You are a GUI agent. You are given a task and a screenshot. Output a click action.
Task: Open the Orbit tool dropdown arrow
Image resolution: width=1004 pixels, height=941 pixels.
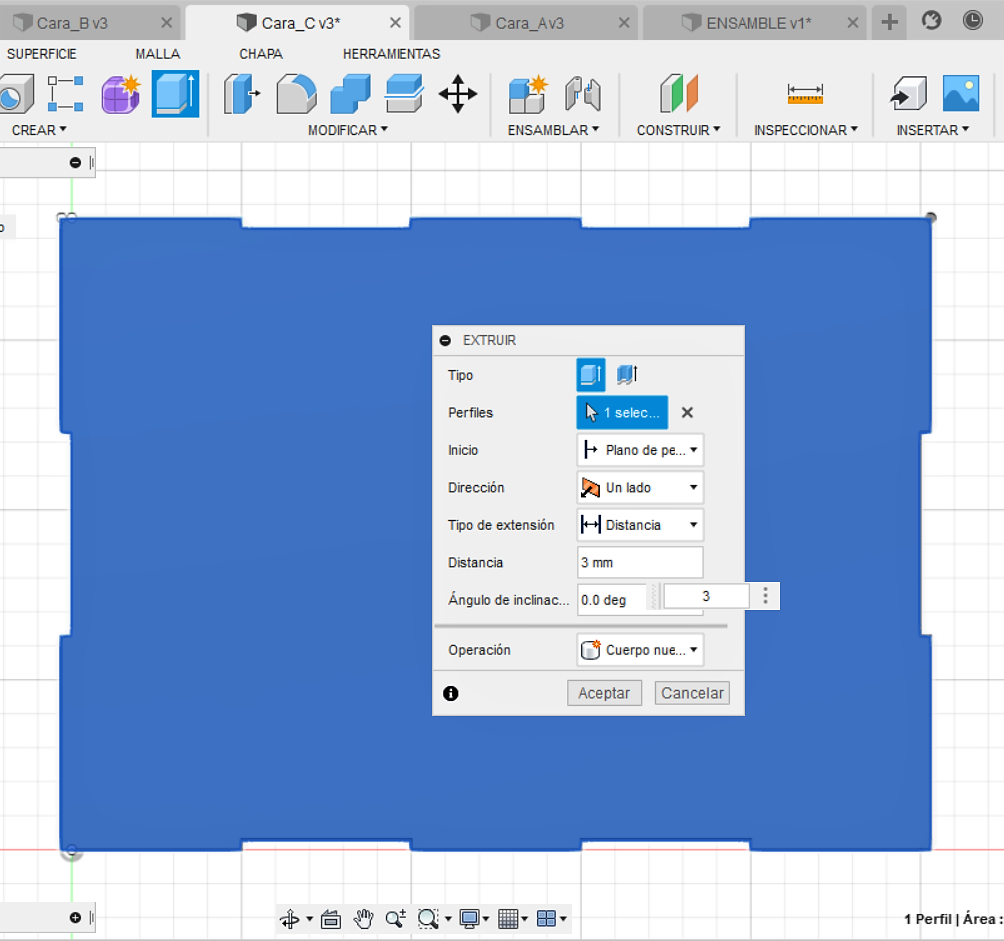[x=309, y=919]
